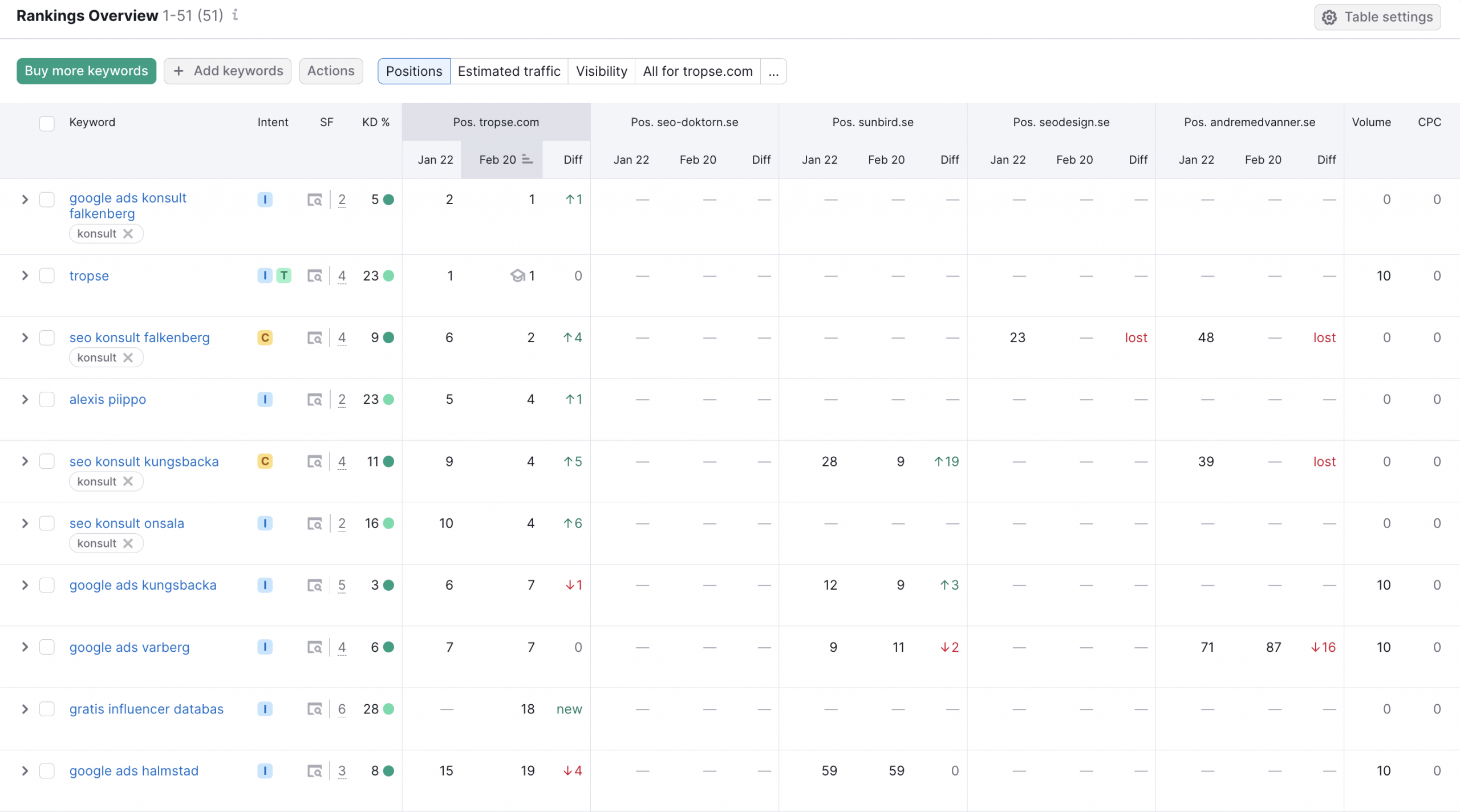Open SERP features icon for google ads varberg
Viewport: 1460px width, 812px height.
[x=315, y=647]
